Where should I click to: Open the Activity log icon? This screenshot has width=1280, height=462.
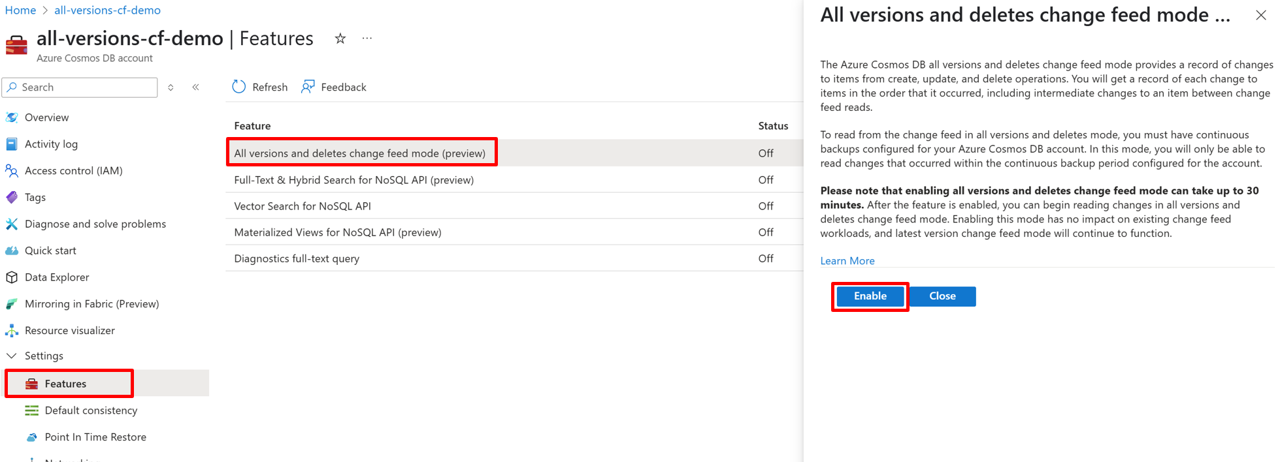[12, 144]
